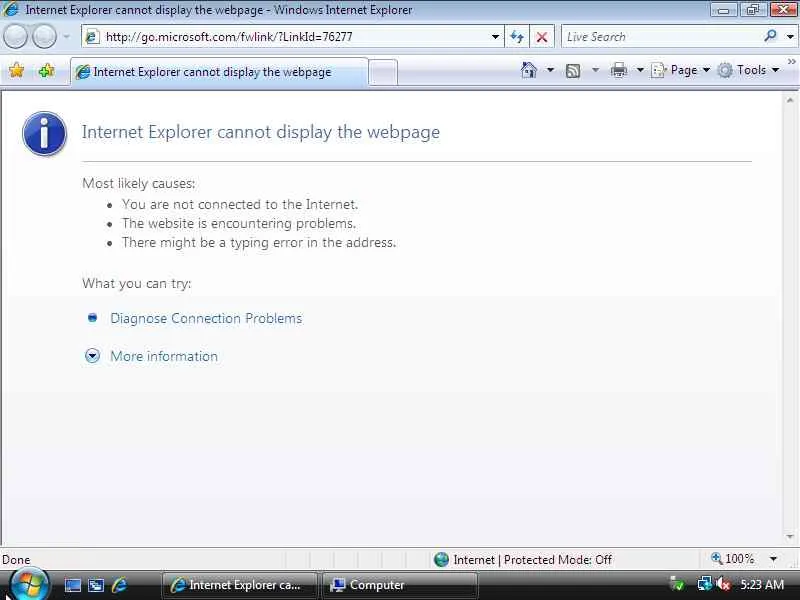The width and height of the screenshot is (800, 600).
Task: Launch Internet Explorer from quick launch
Action: pos(119,585)
